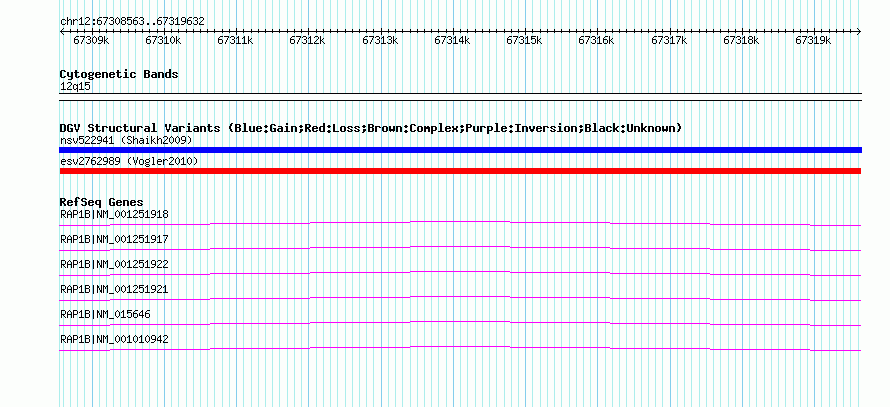
Task: Click the 67313k ruler tick label
Action: 380,41
